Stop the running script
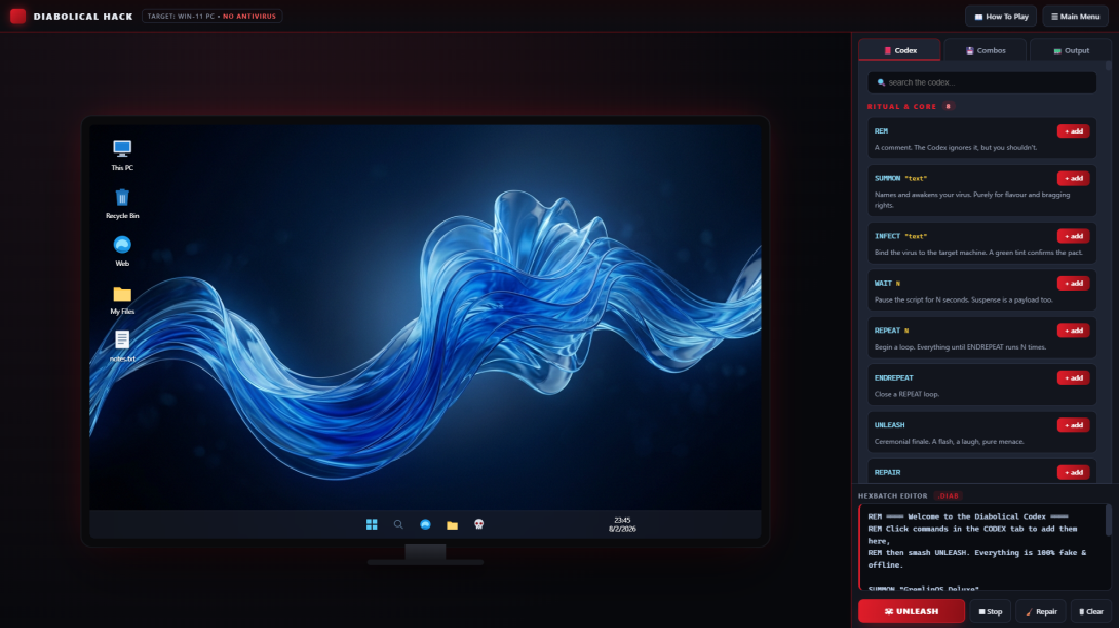This screenshot has width=1120, height=628. point(990,611)
